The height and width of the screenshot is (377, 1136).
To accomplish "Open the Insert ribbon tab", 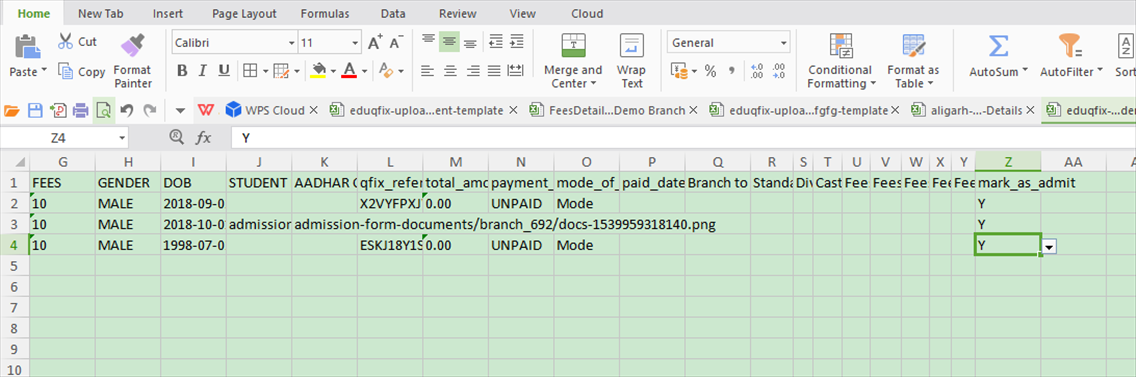I will (167, 13).
